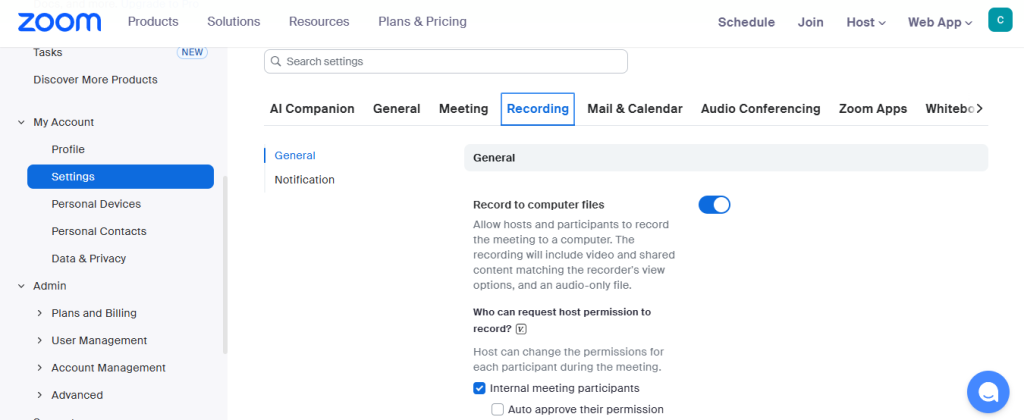Screen dimensions: 1024x420
Task: Open the Host dropdown
Action: coord(866,22)
